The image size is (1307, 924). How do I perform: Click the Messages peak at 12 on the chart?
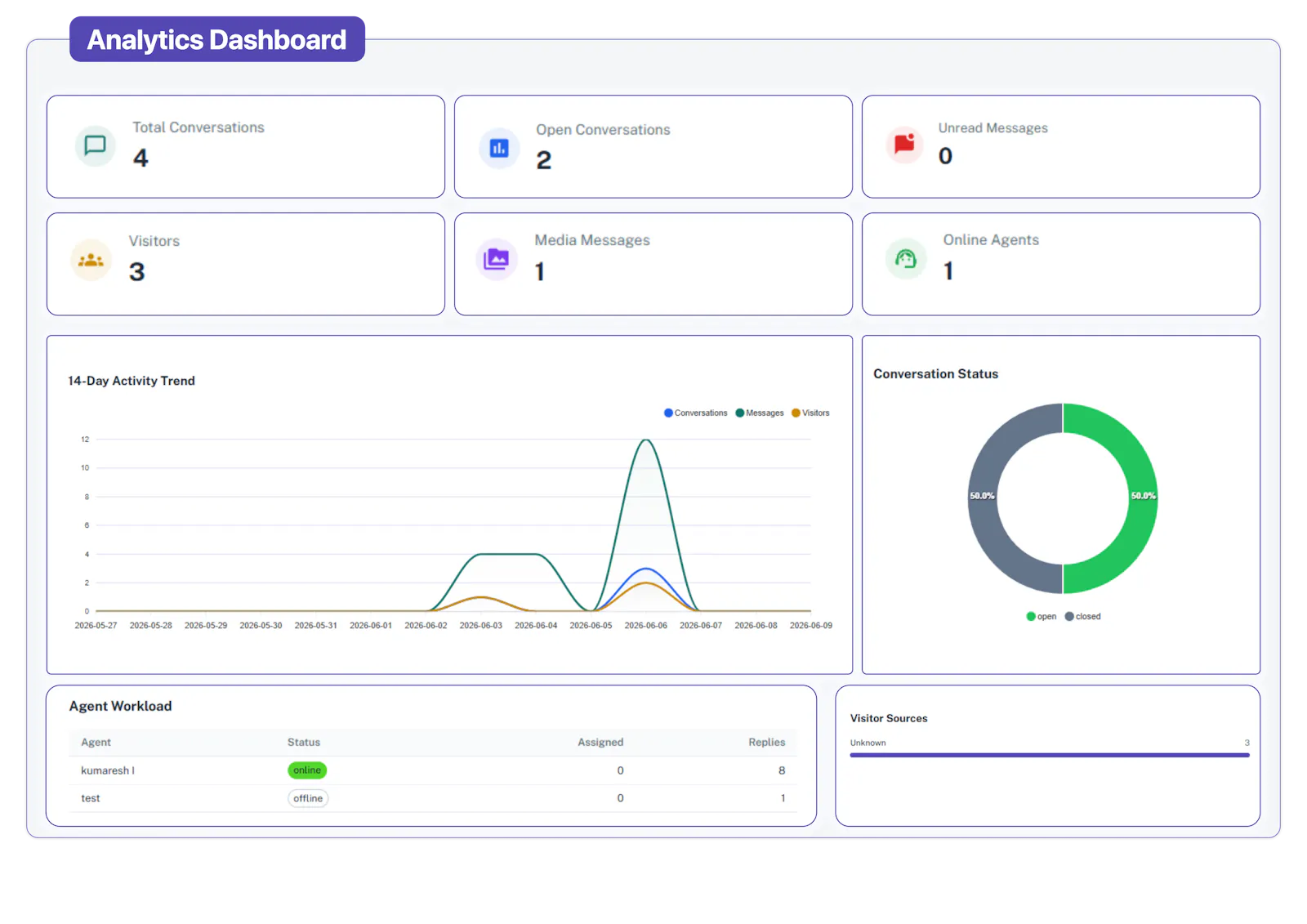[x=646, y=440]
